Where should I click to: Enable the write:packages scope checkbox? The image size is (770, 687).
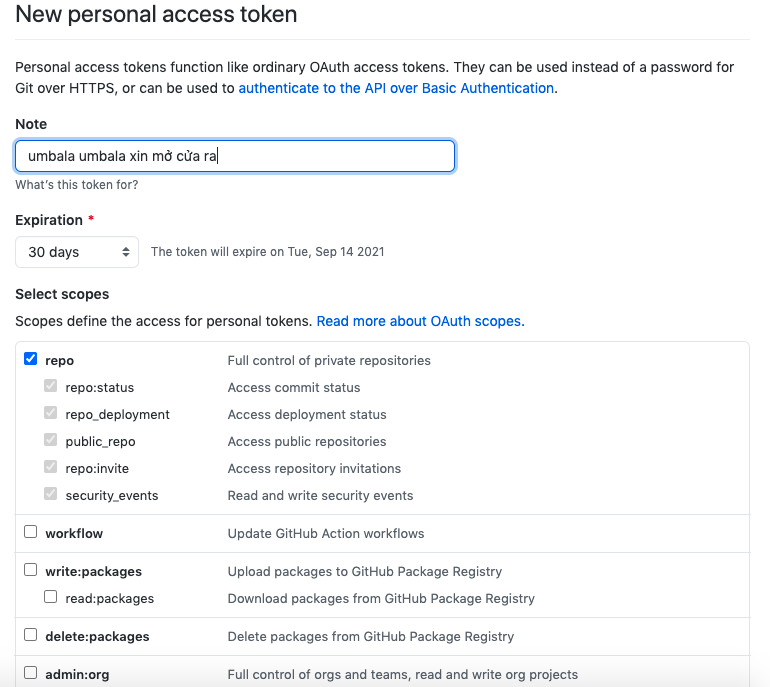tap(30, 570)
